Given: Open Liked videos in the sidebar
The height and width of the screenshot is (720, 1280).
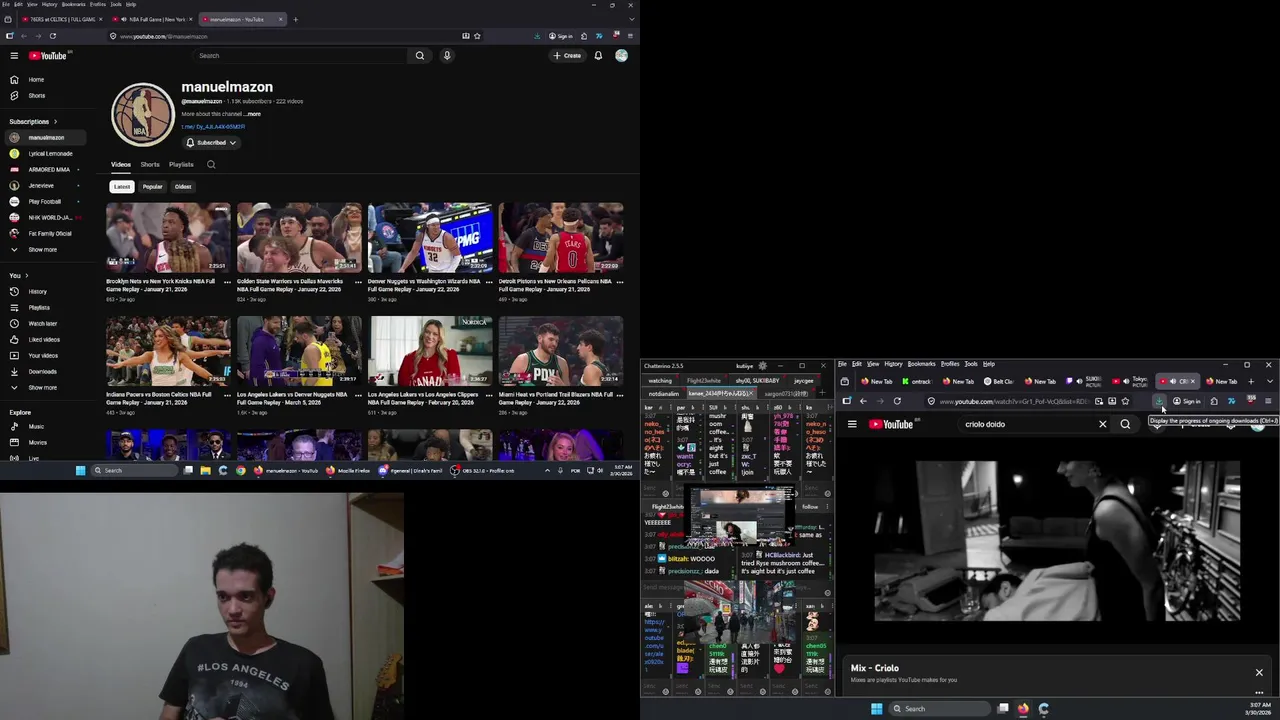Looking at the screenshot, I should pos(43,340).
